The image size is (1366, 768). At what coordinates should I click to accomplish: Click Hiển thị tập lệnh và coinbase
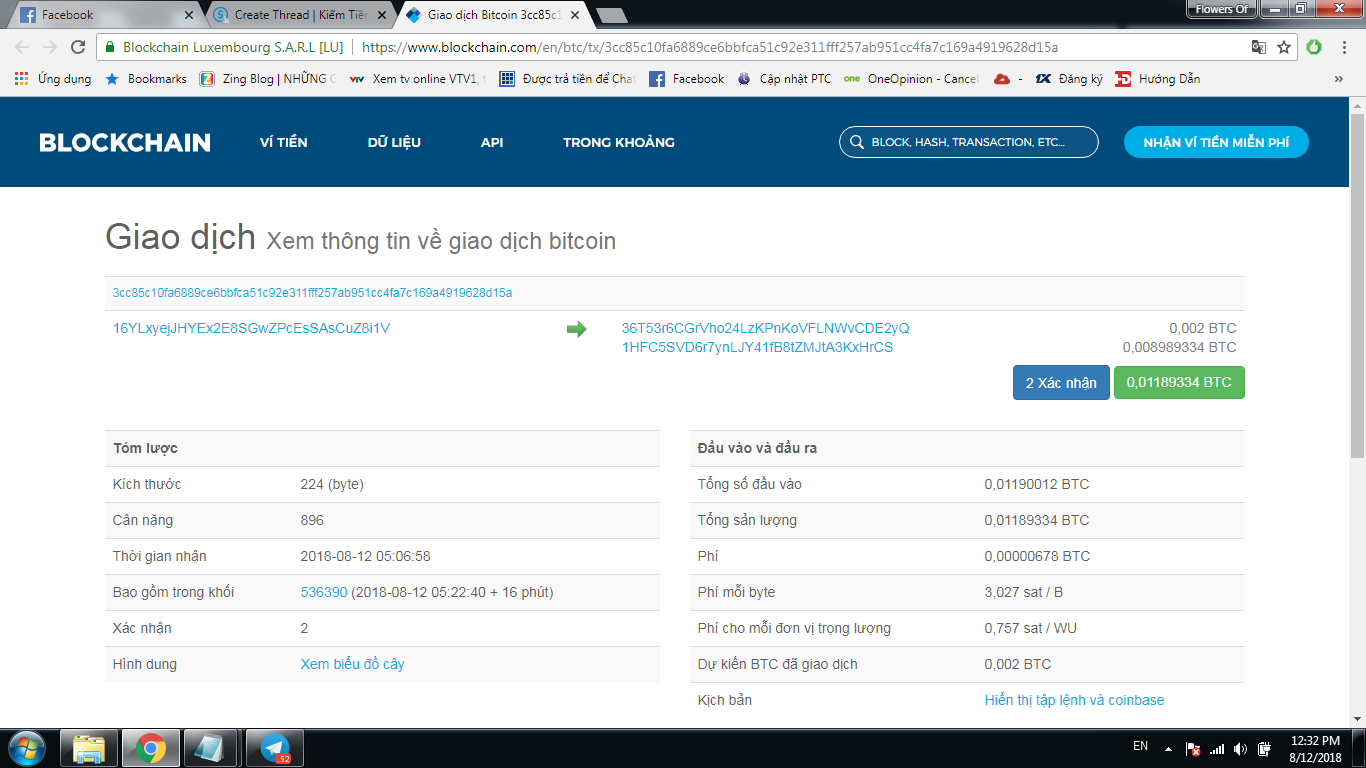pyautogui.click(x=1074, y=700)
